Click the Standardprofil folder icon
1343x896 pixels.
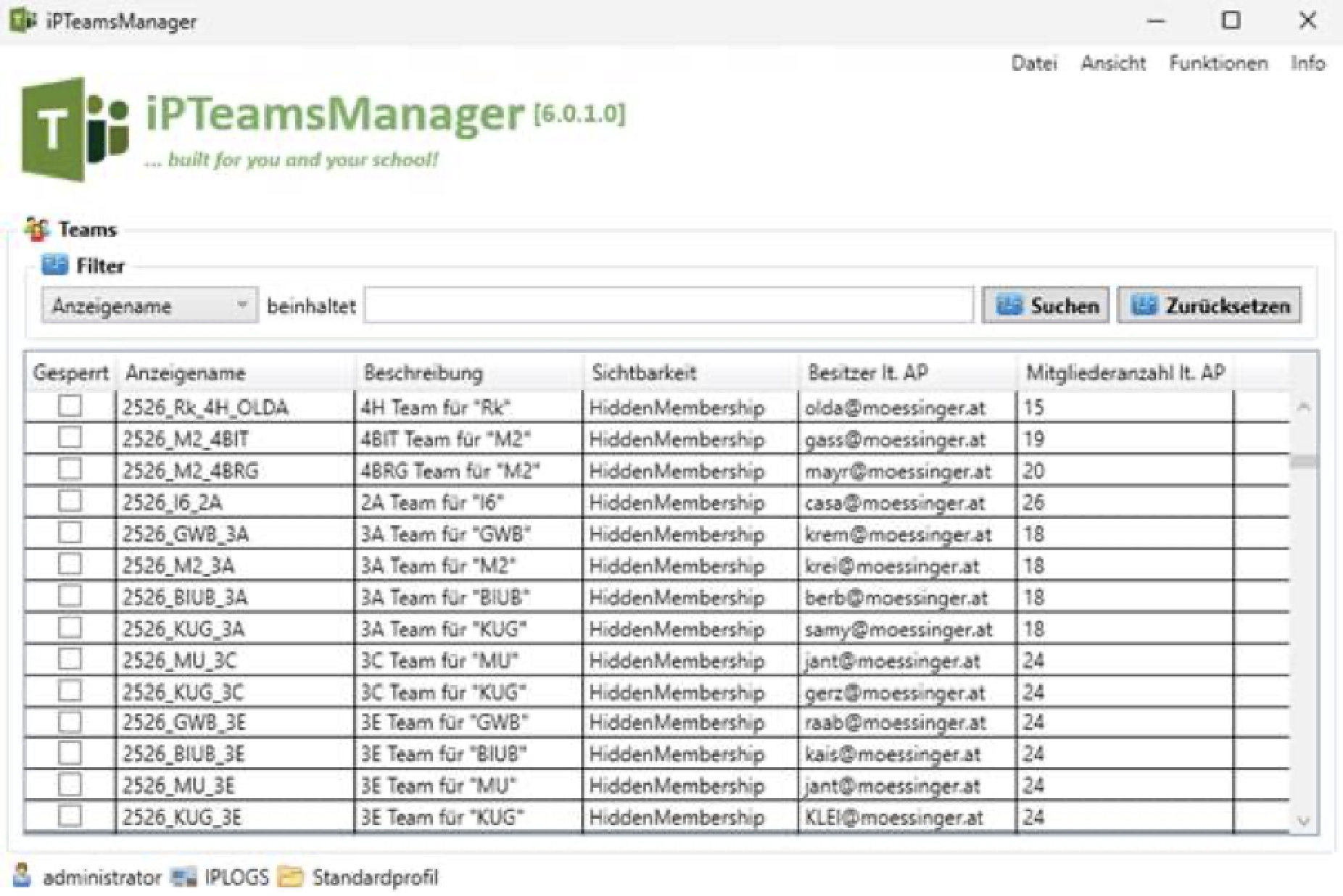click(291, 877)
